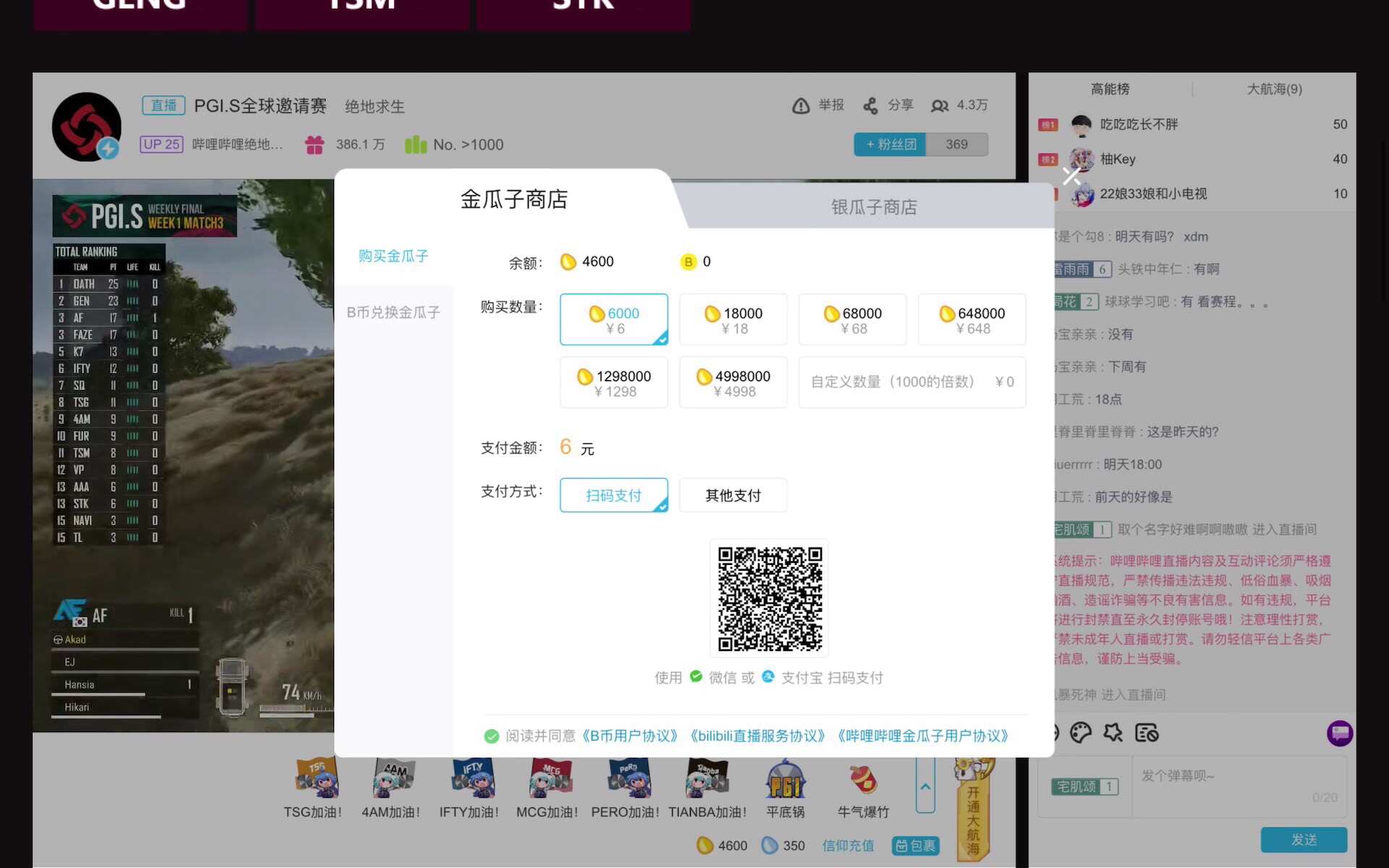Open 购买金瓜子 in the sidebar
This screenshot has height=868, width=1389.
[394, 256]
